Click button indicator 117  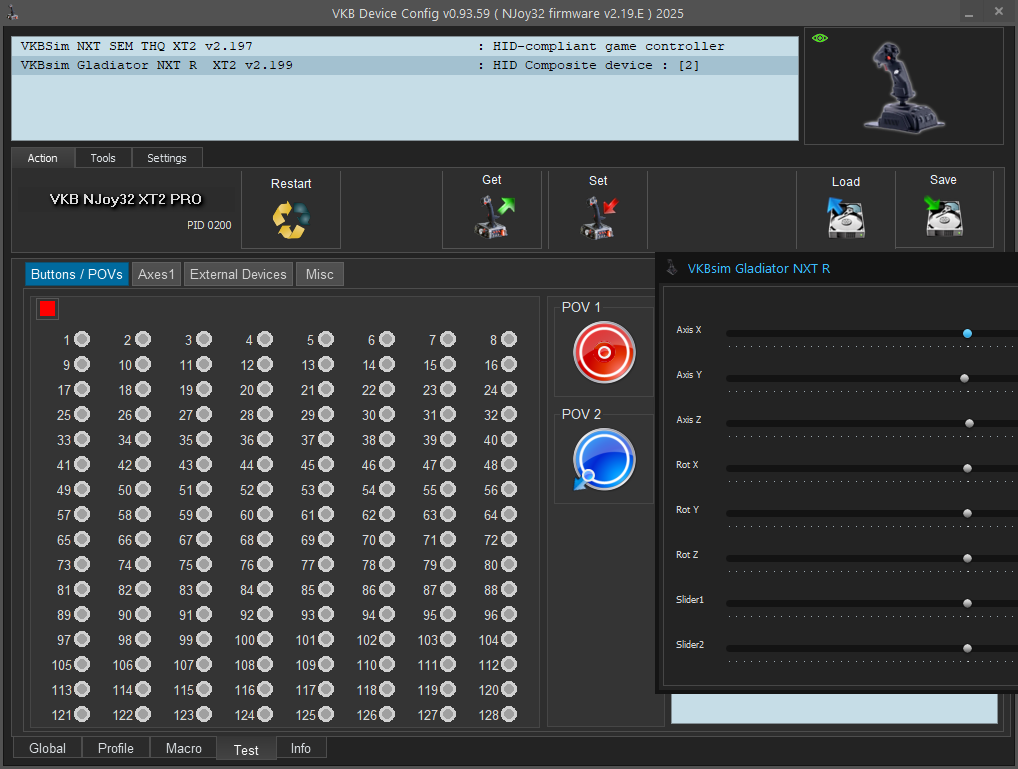click(326, 689)
